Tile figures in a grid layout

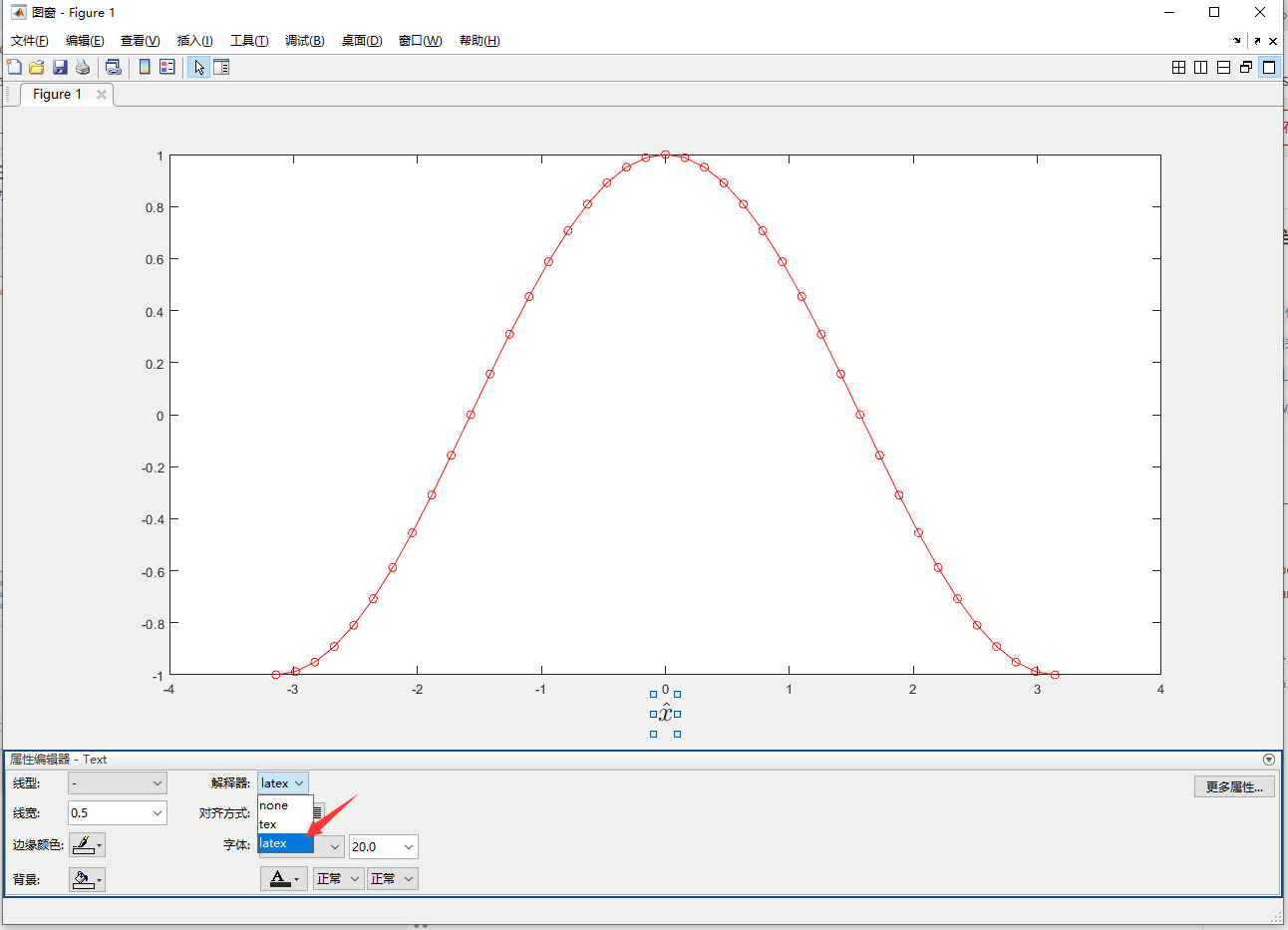coord(1178,67)
